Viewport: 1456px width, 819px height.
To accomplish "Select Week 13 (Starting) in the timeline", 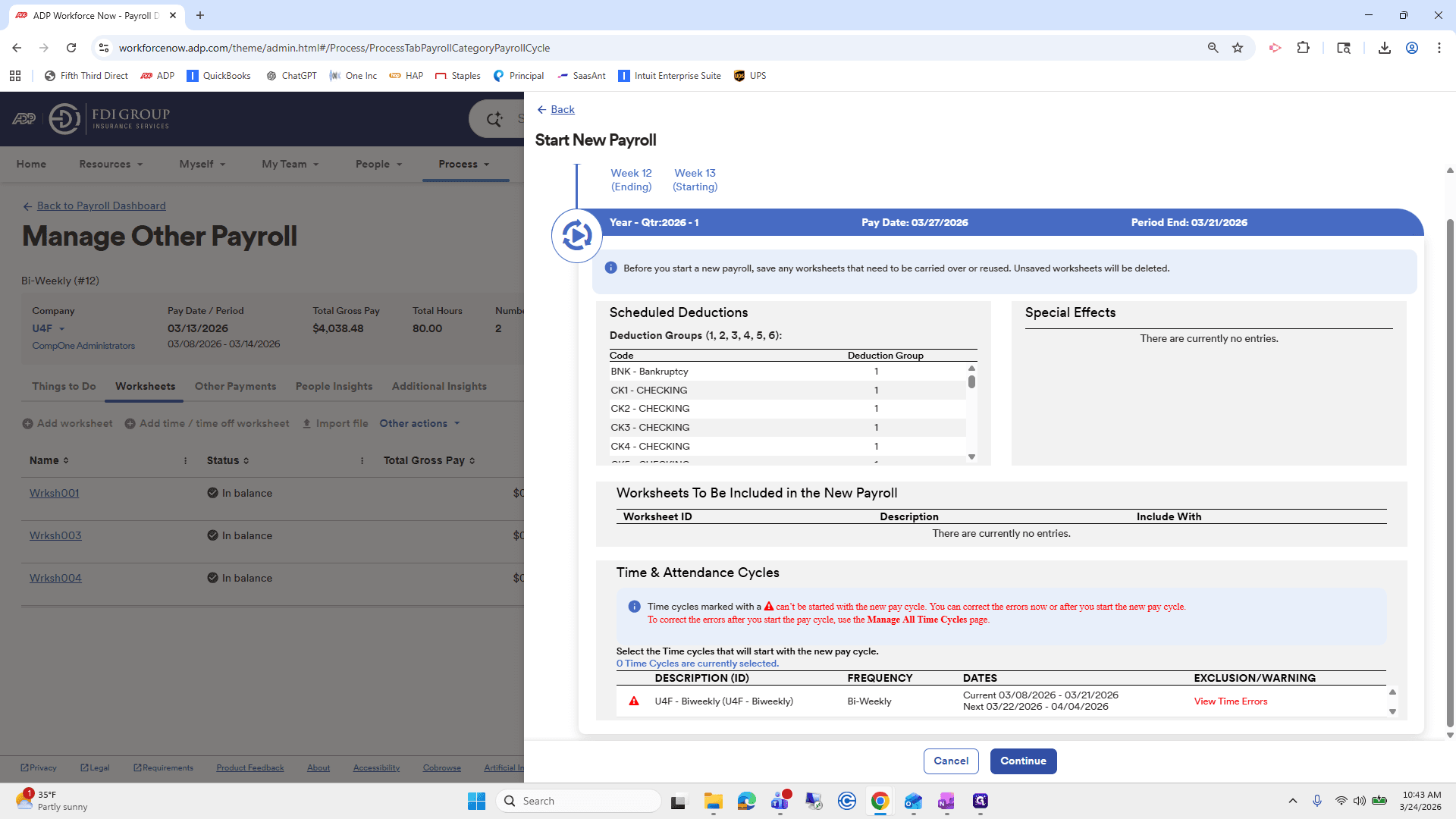I will [x=695, y=180].
